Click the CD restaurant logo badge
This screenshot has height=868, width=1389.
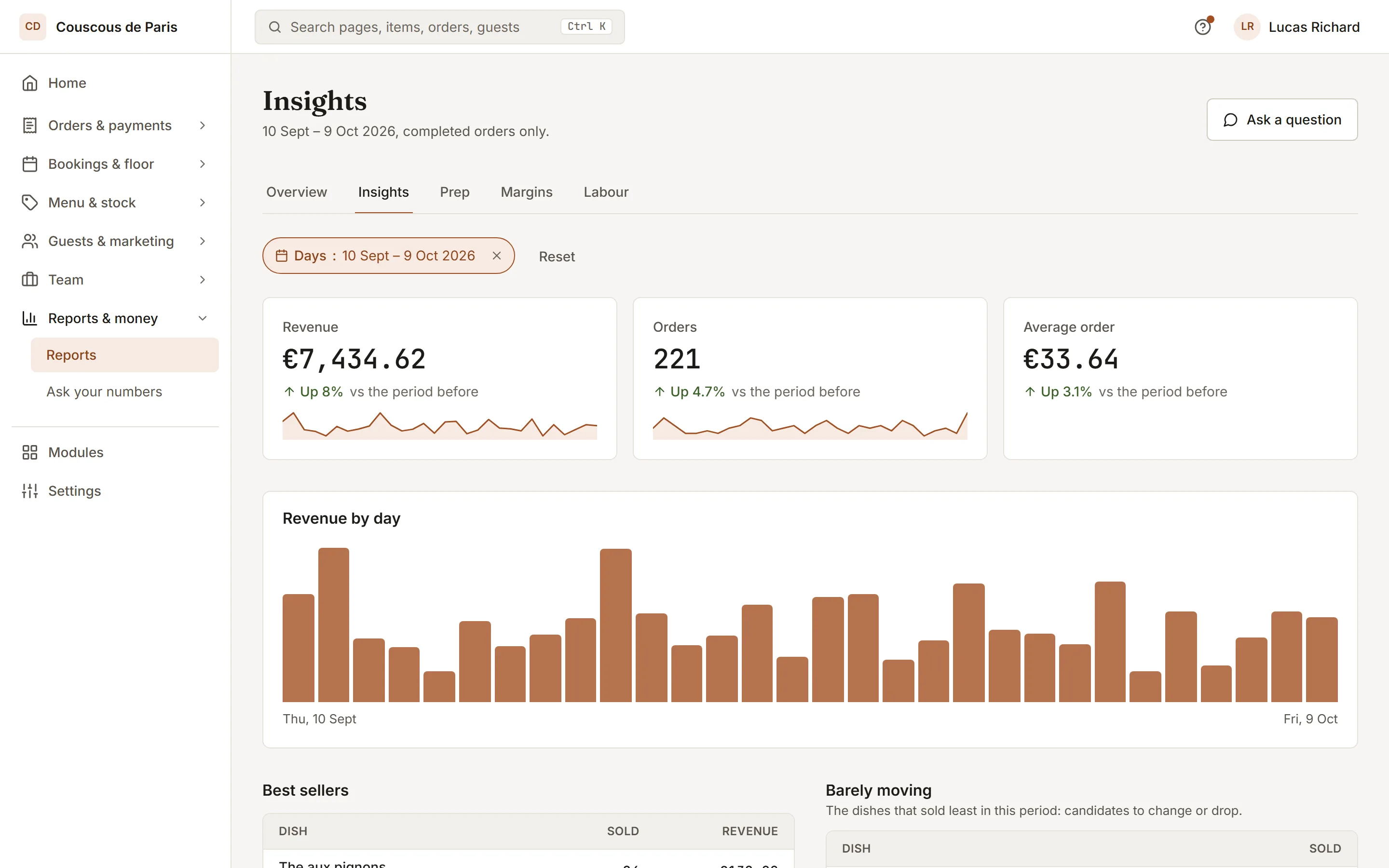(33, 27)
